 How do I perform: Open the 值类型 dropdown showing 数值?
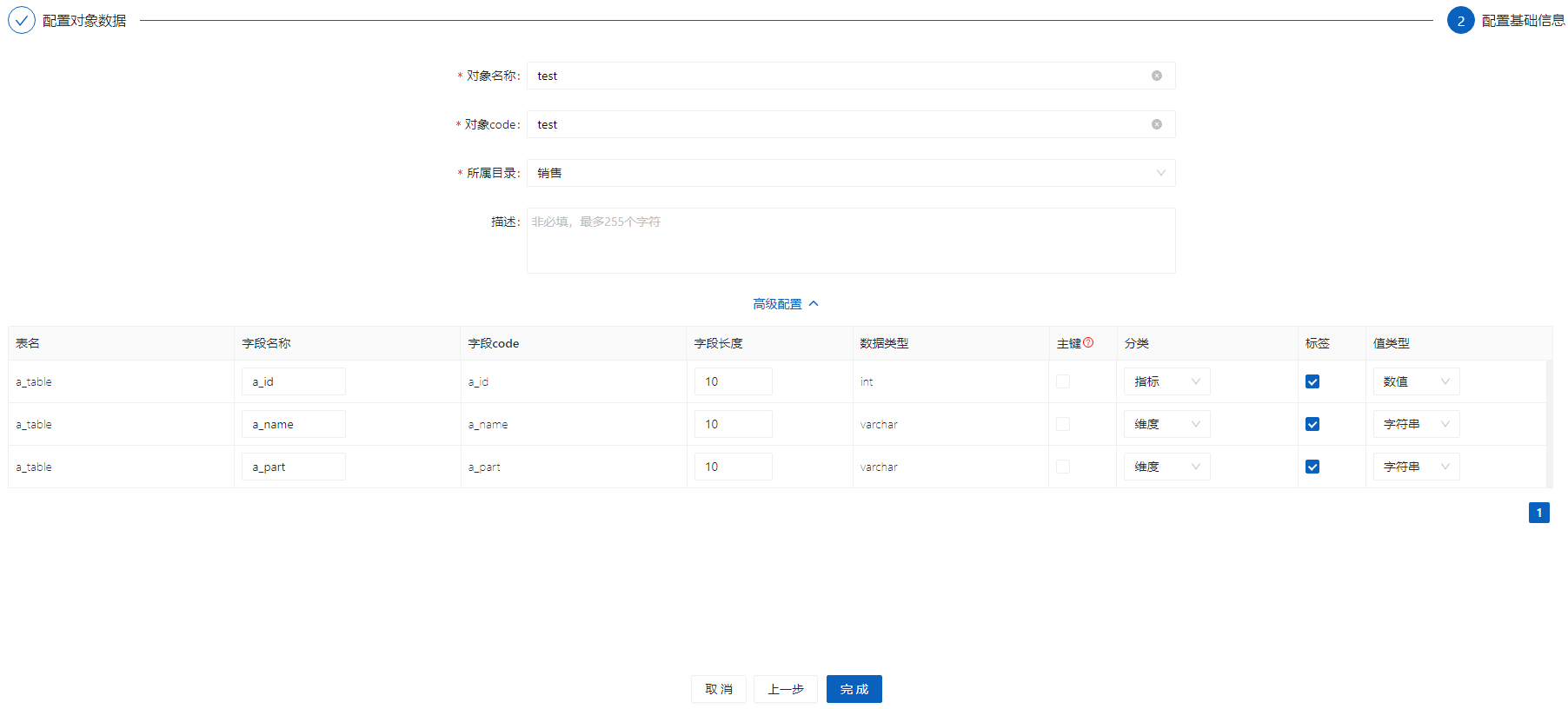point(1415,381)
